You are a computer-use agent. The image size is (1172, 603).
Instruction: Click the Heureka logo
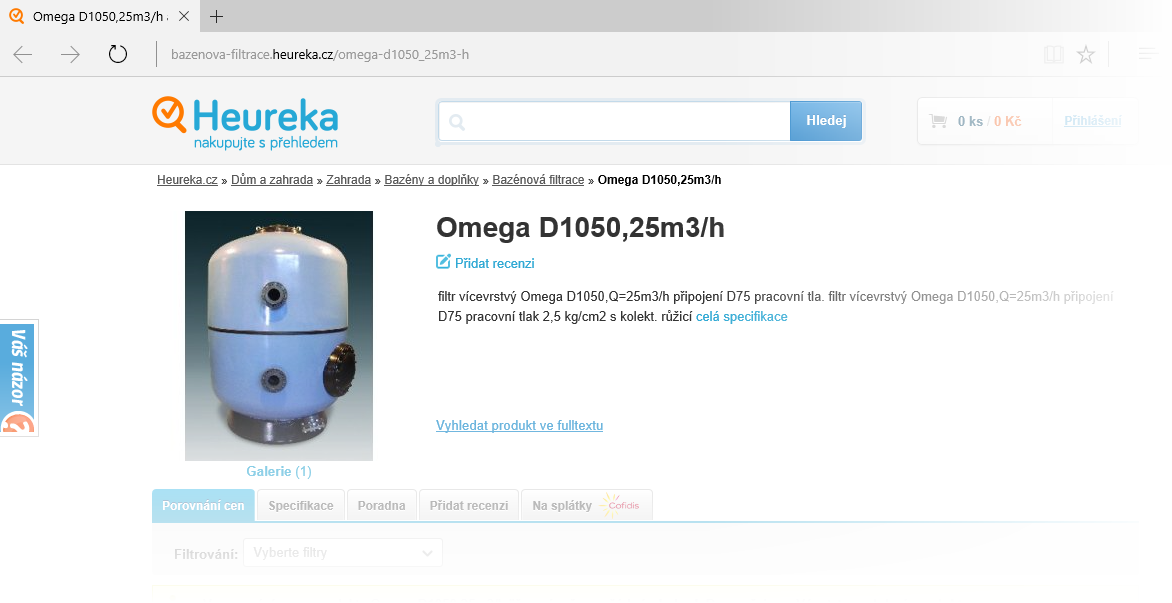tap(245, 123)
